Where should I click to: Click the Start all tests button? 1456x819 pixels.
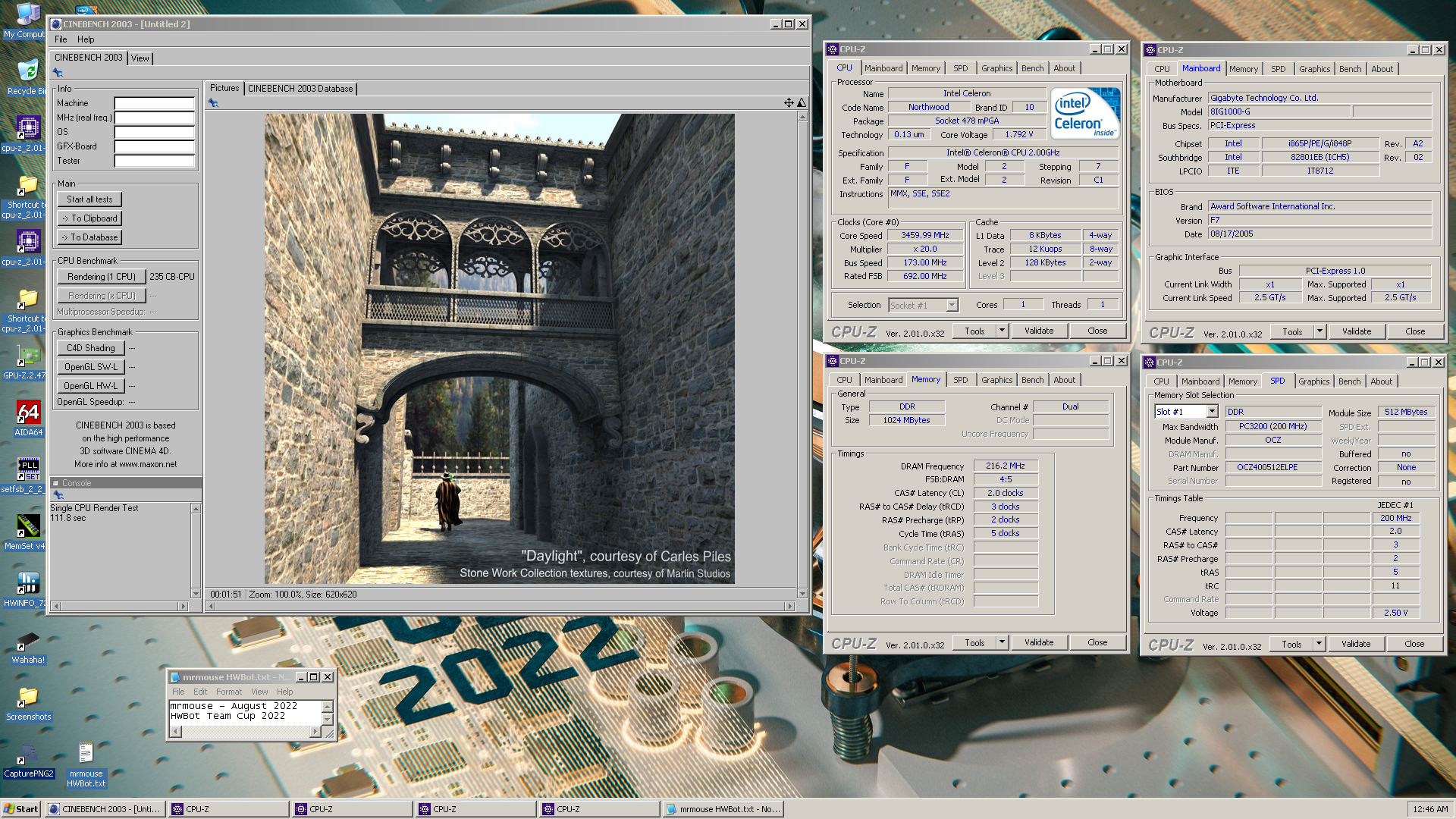[89, 199]
